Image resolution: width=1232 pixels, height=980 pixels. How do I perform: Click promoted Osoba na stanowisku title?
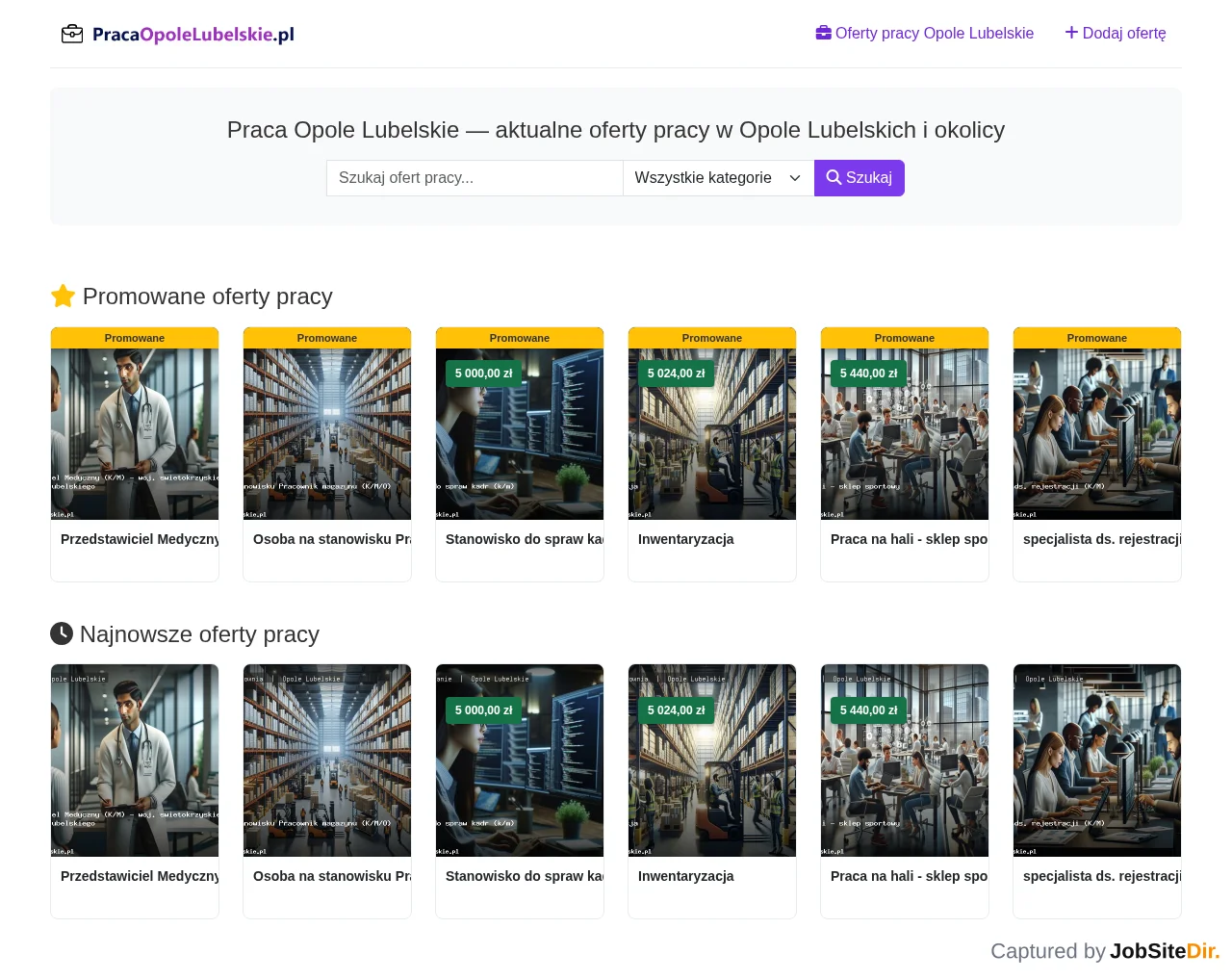[x=332, y=539]
